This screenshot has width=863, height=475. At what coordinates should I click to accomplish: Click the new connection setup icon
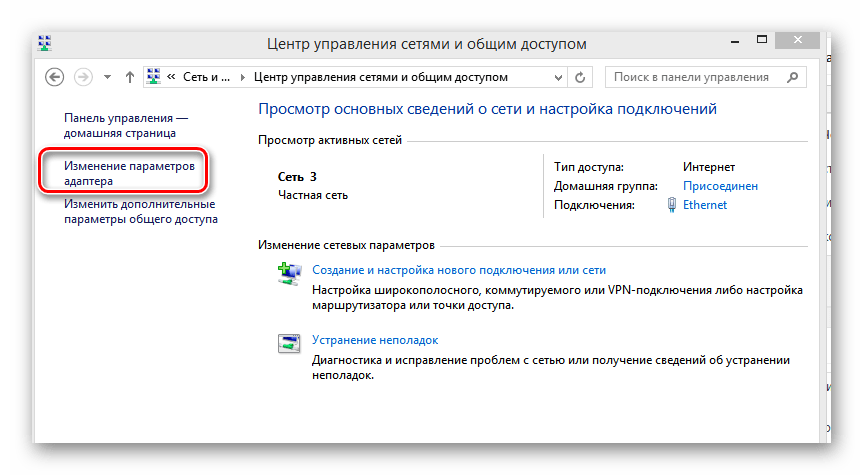pos(288,274)
